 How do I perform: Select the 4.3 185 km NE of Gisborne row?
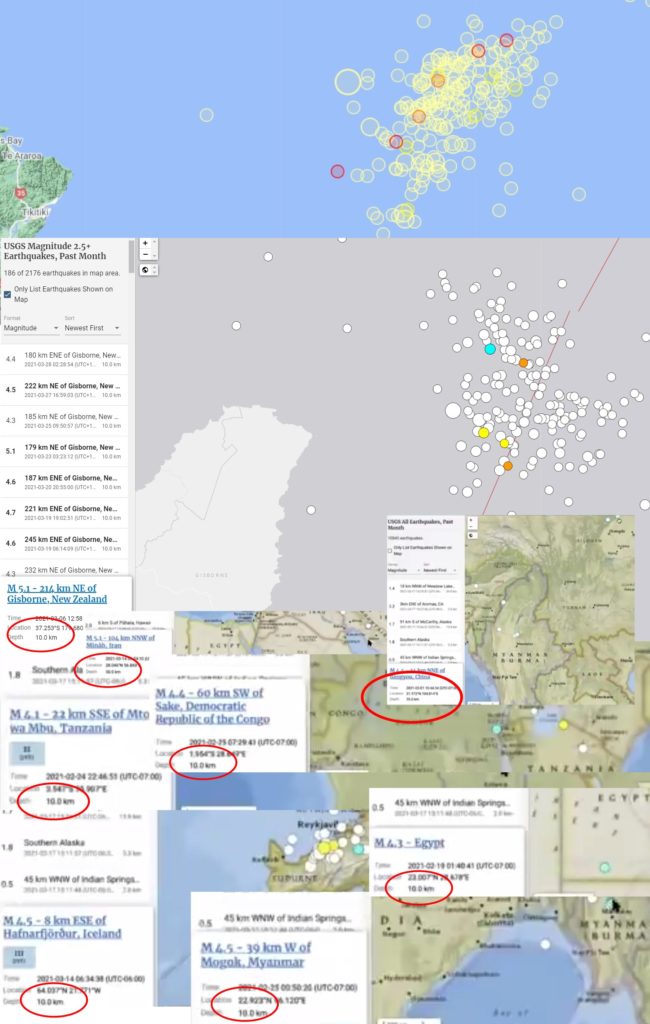coord(64,421)
